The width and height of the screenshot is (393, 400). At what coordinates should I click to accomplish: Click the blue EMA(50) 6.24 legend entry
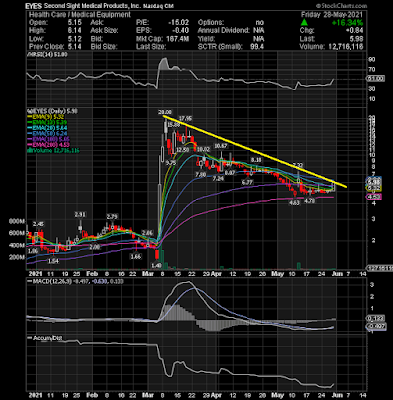pyautogui.click(x=47, y=134)
